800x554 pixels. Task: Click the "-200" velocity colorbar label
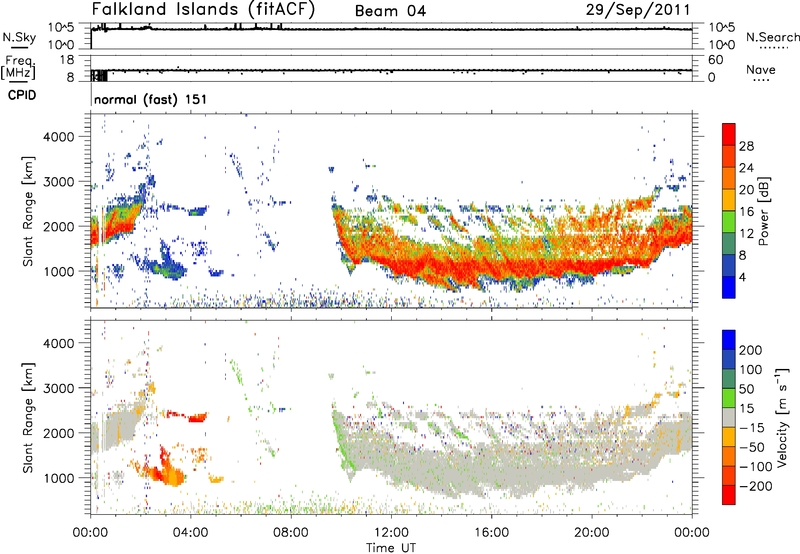click(756, 486)
